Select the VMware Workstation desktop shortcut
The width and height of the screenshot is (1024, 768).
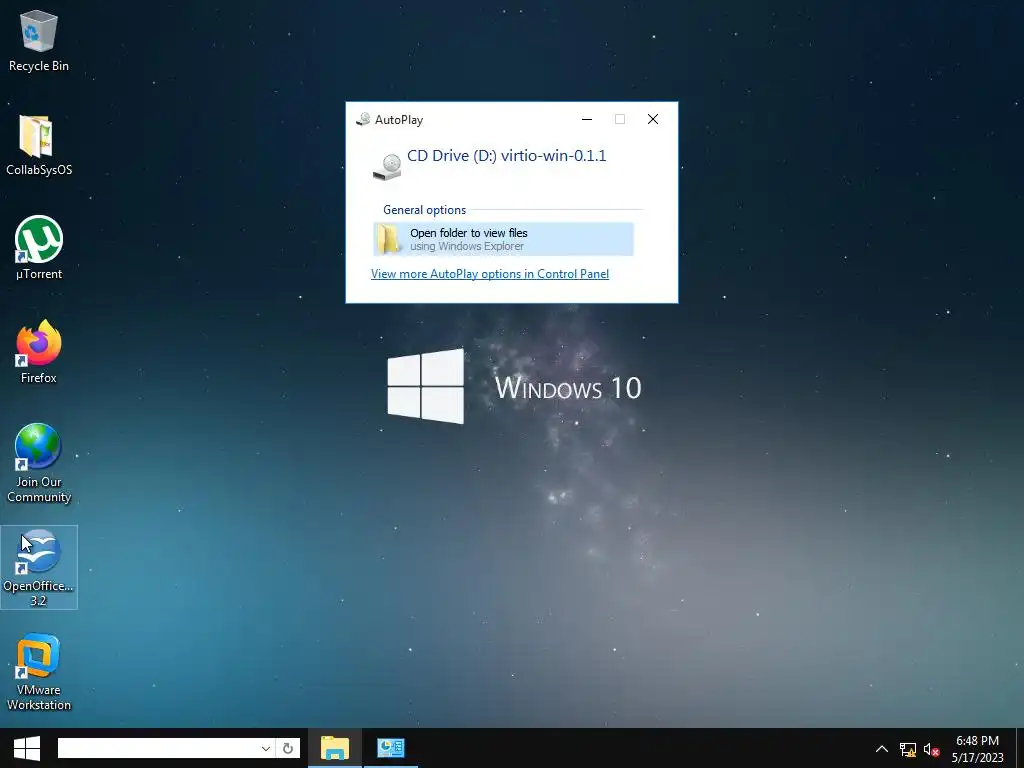click(39, 671)
